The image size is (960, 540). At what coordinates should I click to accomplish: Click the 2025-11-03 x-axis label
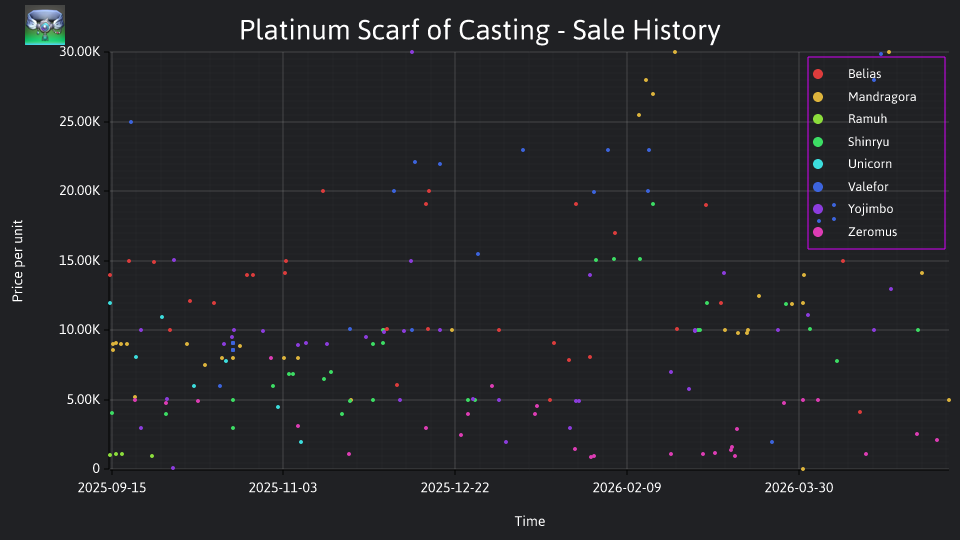coord(283,488)
